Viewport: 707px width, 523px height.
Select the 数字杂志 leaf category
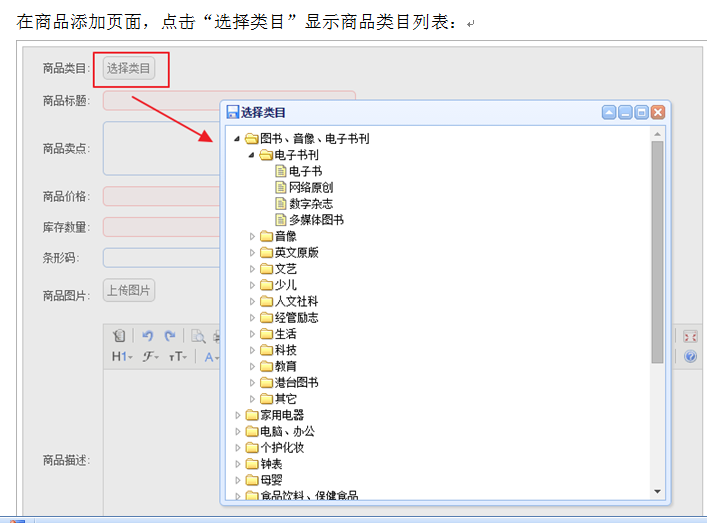click(x=311, y=204)
